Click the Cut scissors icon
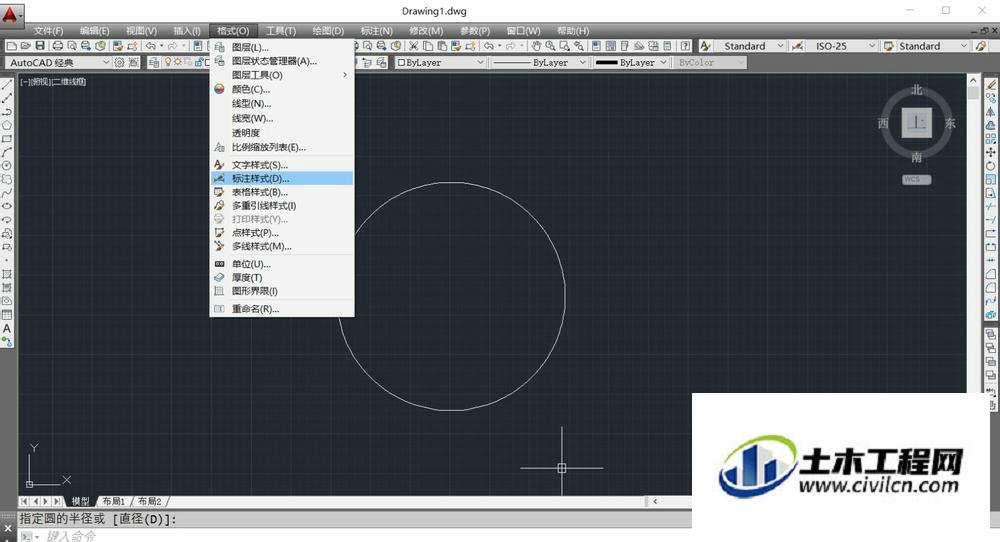1000x542 pixels. coord(414,46)
